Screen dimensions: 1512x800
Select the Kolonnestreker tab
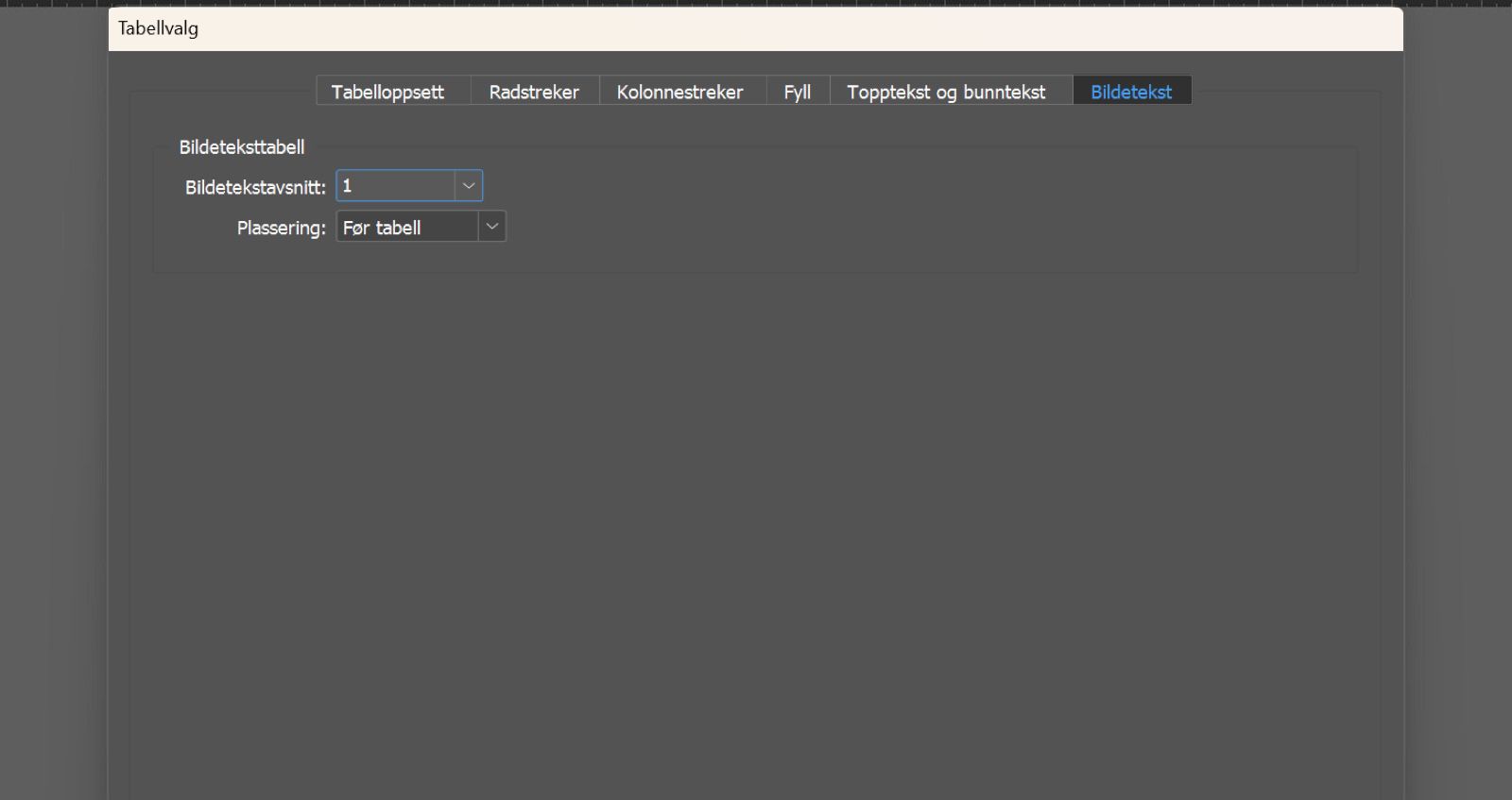point(682,92)
